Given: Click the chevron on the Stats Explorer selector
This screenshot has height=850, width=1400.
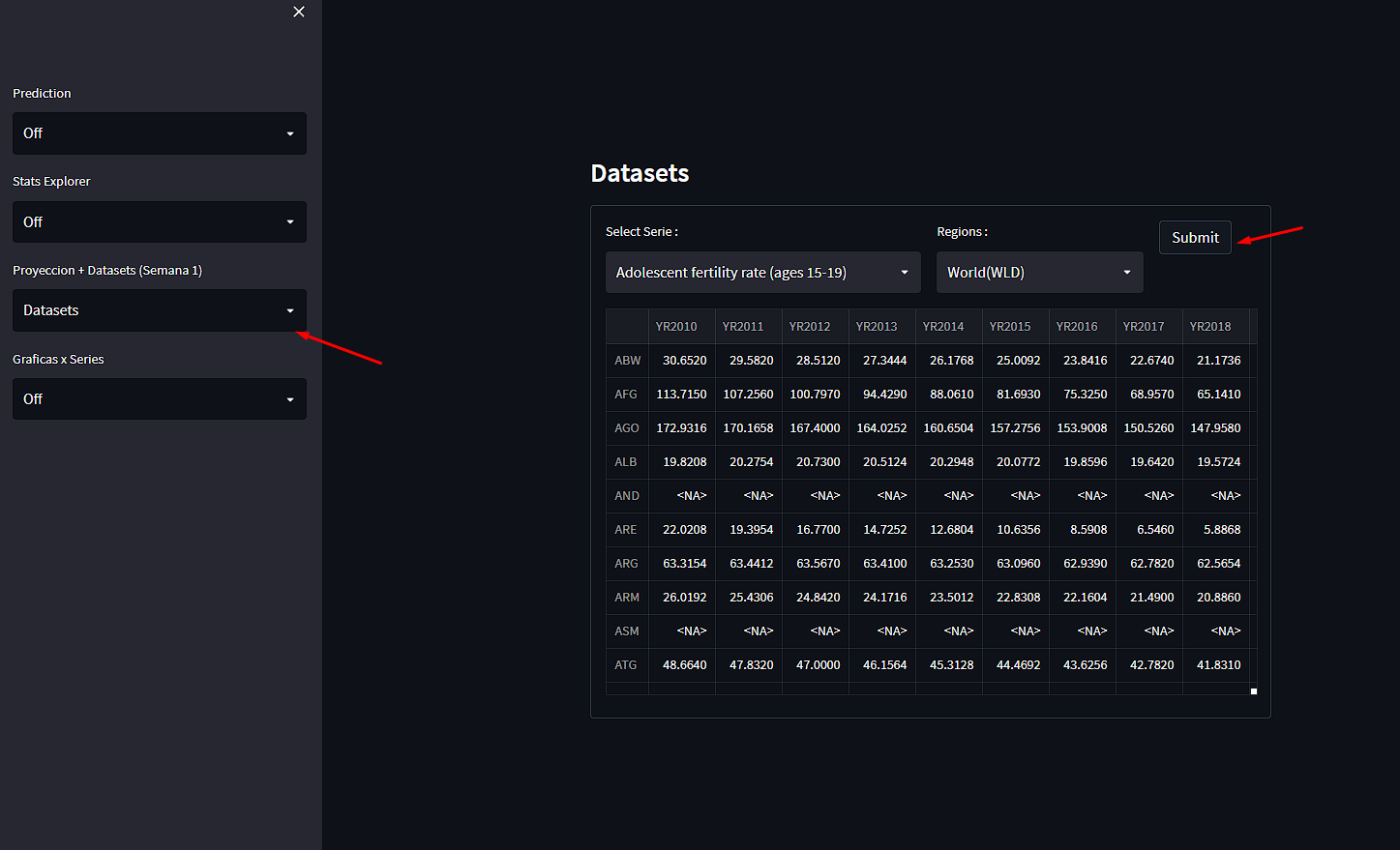Looking at the screenshot, I should (x=290, y=221).
